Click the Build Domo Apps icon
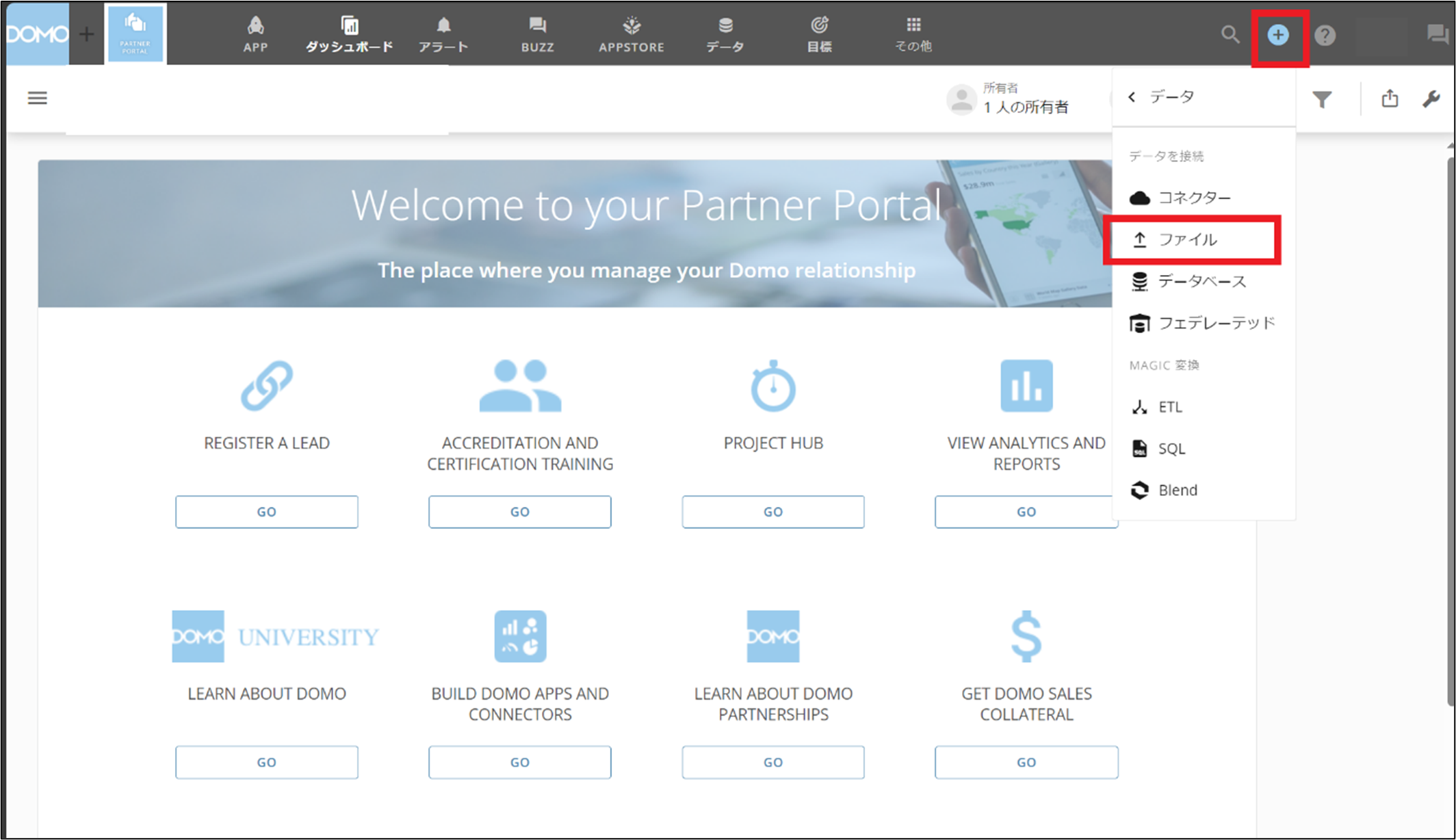 pos(520,636)
